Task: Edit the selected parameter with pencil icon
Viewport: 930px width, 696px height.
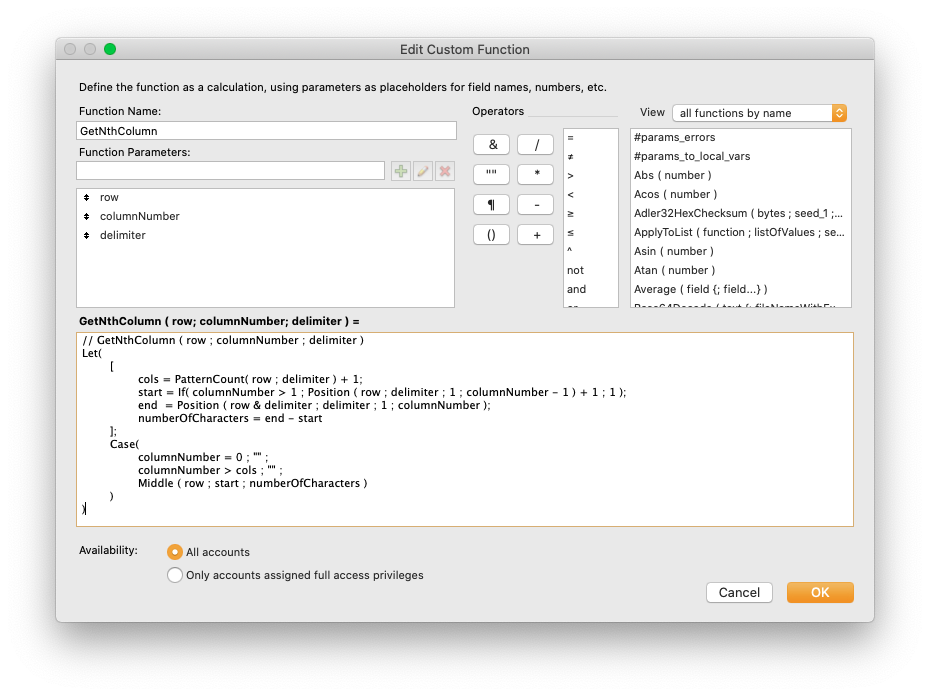Action: (421, 170)
